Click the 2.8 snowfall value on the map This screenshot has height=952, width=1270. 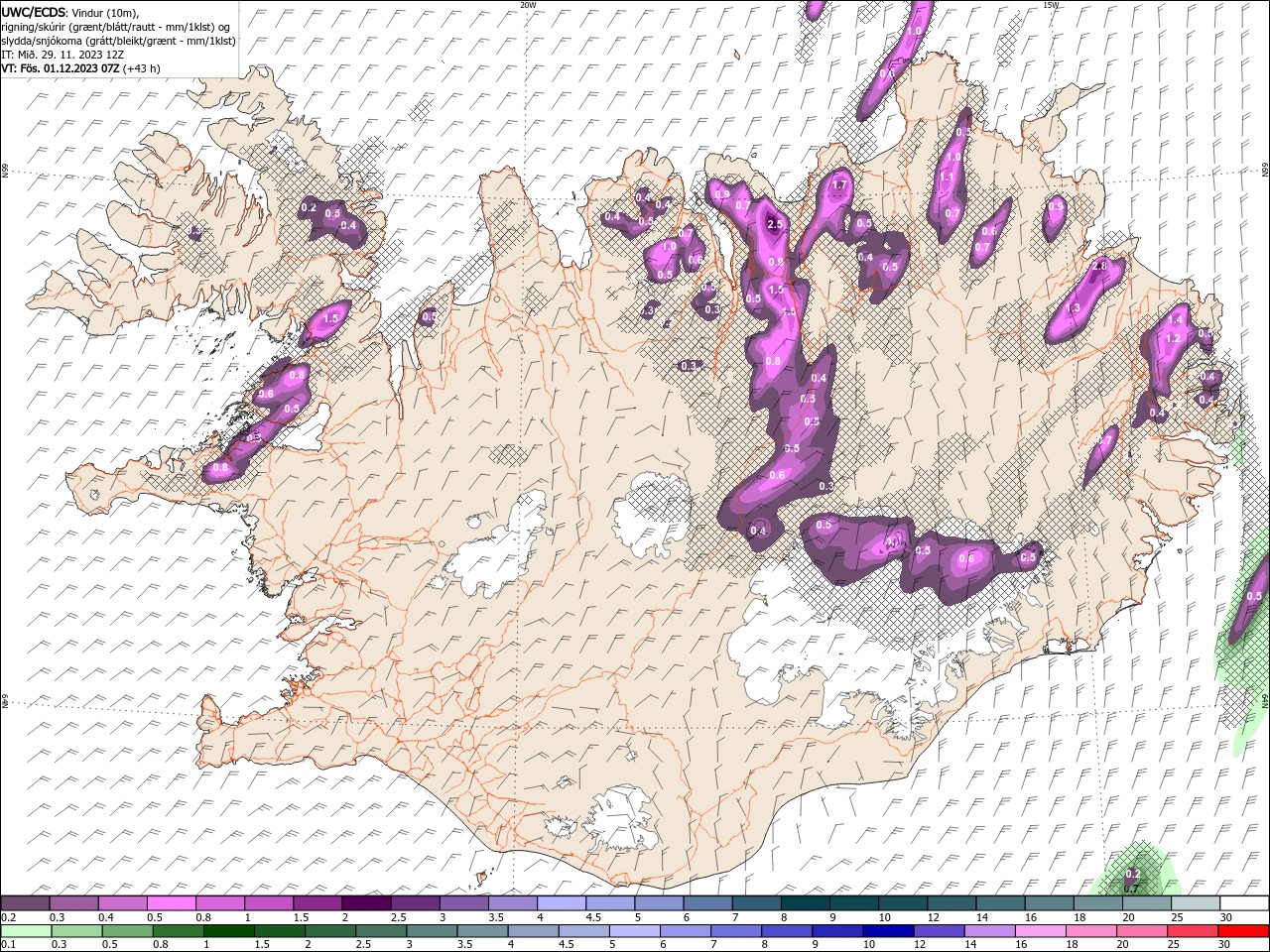coord(1098,266)
